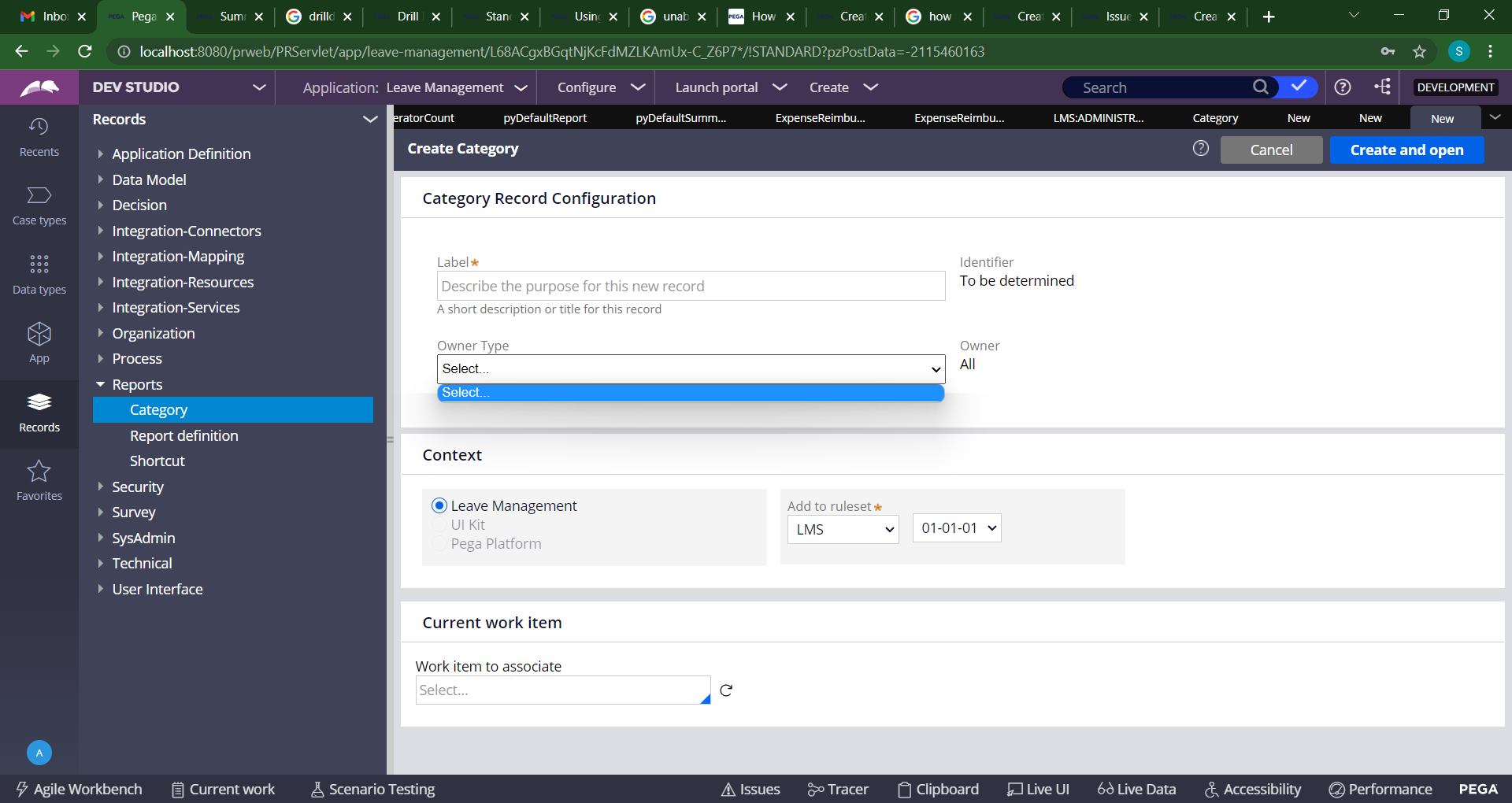The image size is (1512, 803).
Task: Open the Clipboard tool
Action: pos(938,789)
